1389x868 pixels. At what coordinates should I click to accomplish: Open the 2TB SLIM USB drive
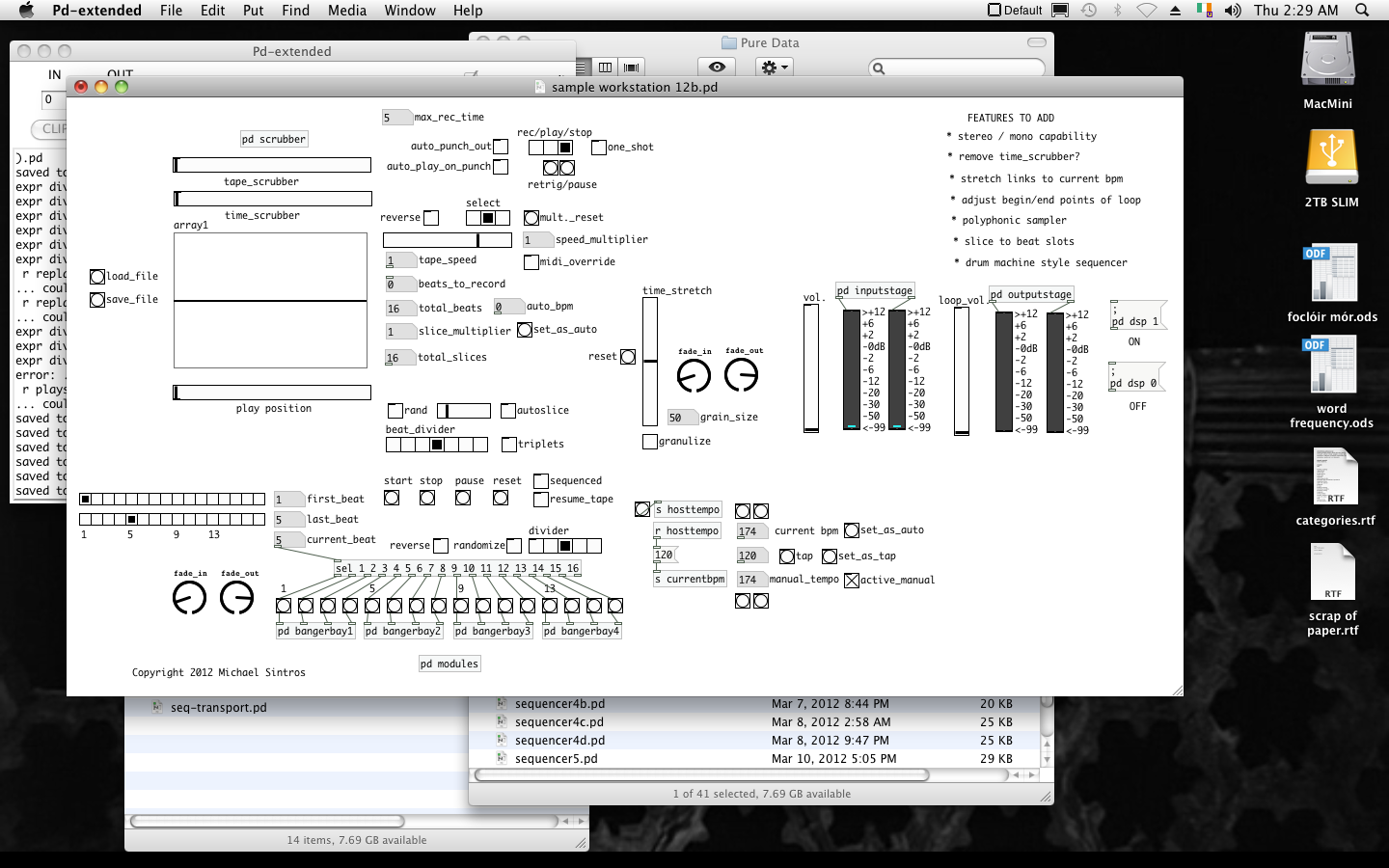point(1332,157)
